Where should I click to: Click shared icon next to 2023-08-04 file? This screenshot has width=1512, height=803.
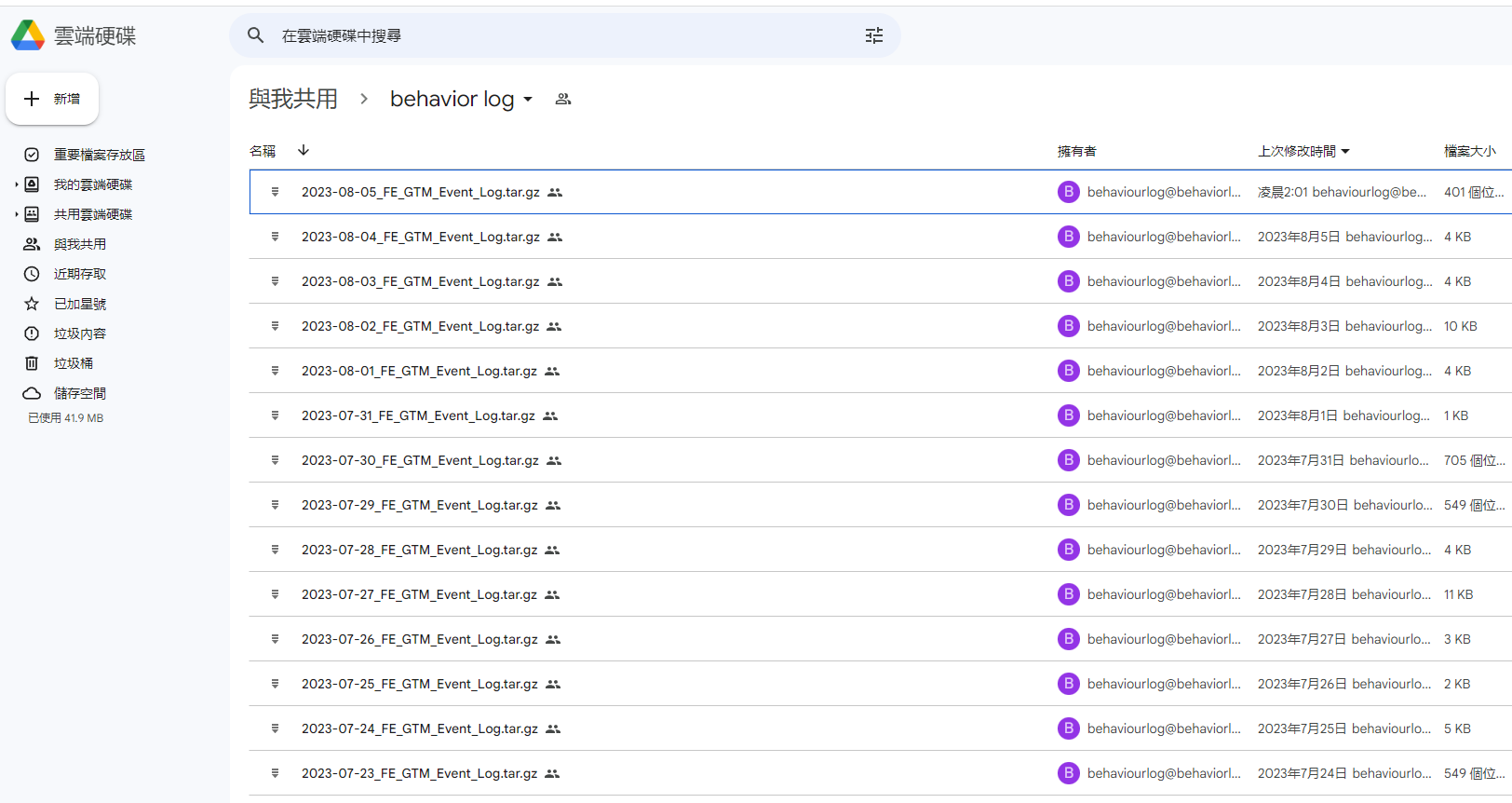pyautogui.click(x=555, y=238)
